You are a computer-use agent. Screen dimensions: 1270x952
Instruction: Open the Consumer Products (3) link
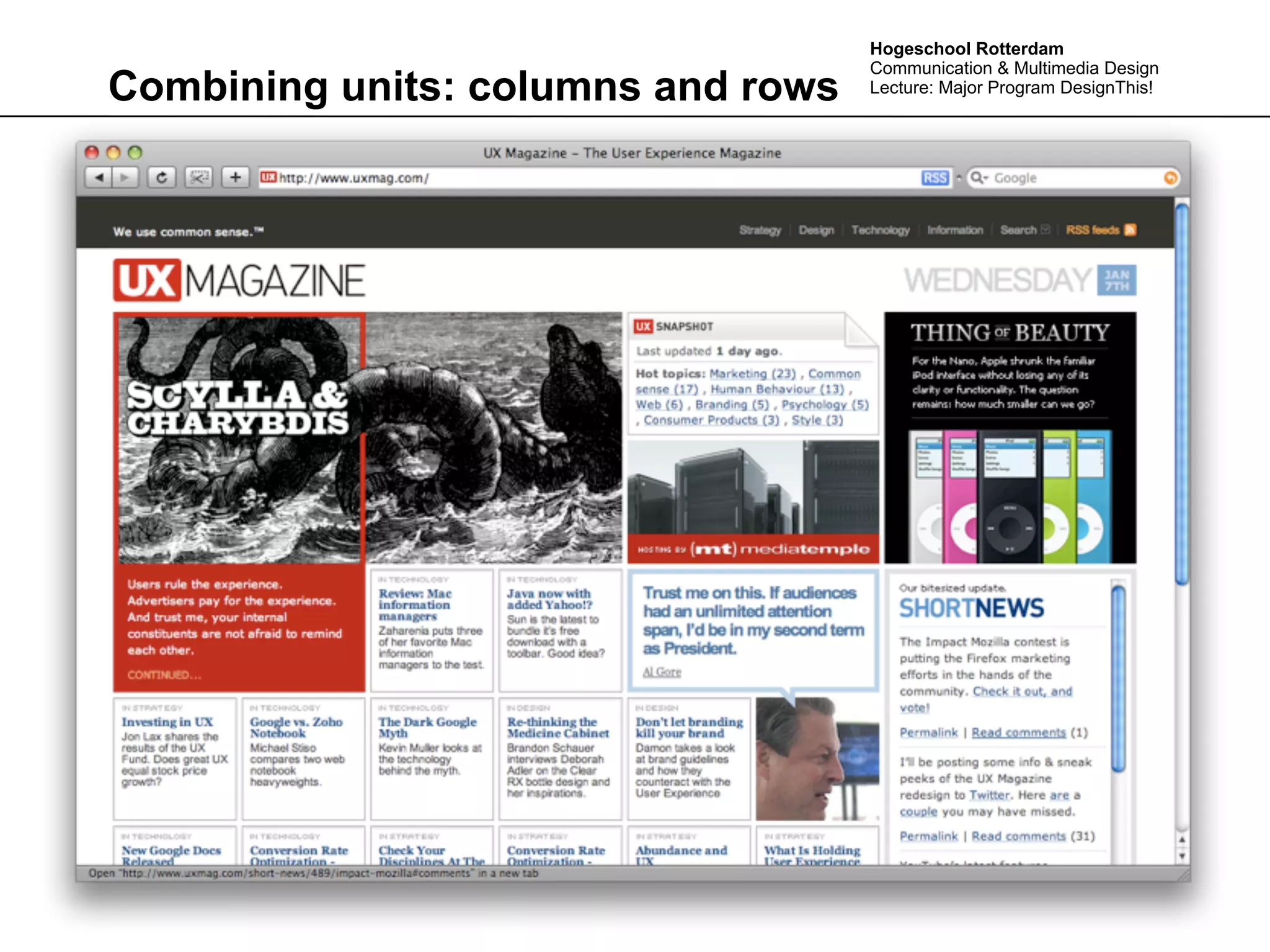click(711, 420)
